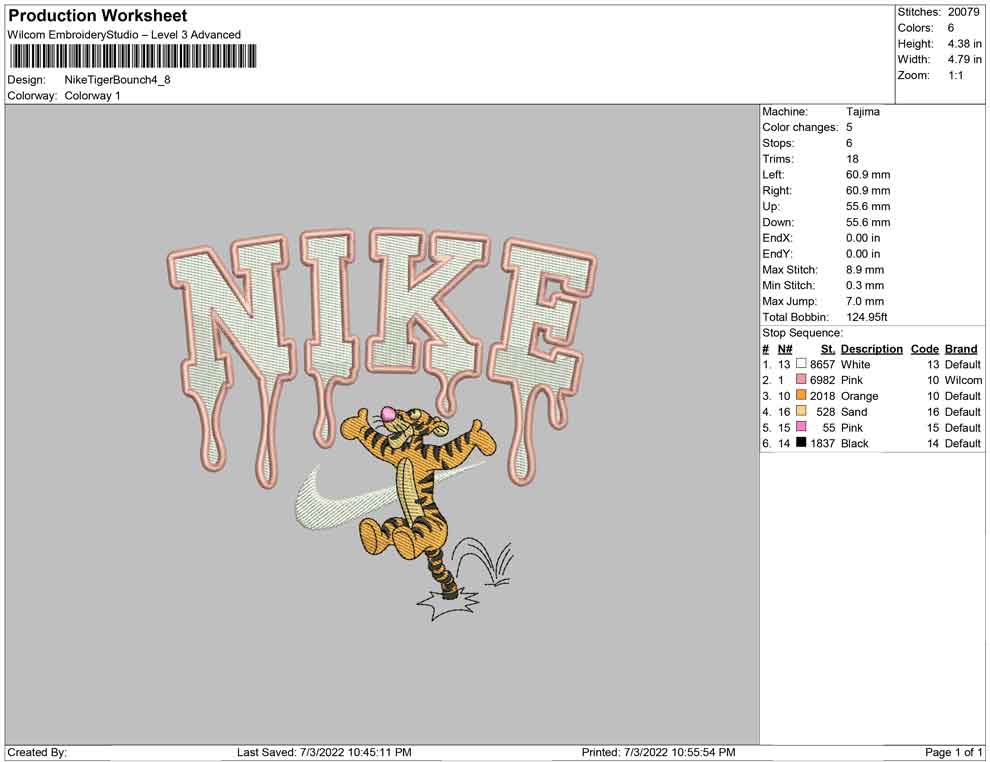The image size is (990, 762).
Task: Click the Orange thread color swatch
Action: pyautogui.click(x=801, y=395)
